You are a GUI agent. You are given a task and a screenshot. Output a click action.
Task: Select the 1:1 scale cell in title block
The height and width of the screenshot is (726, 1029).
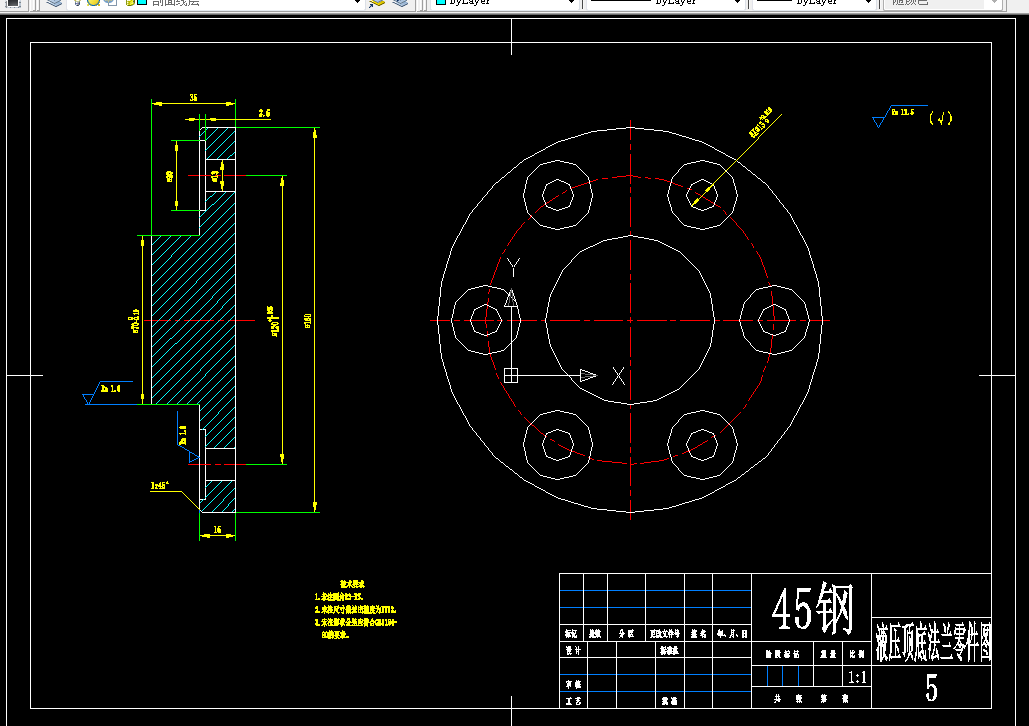tap(856, 677)
